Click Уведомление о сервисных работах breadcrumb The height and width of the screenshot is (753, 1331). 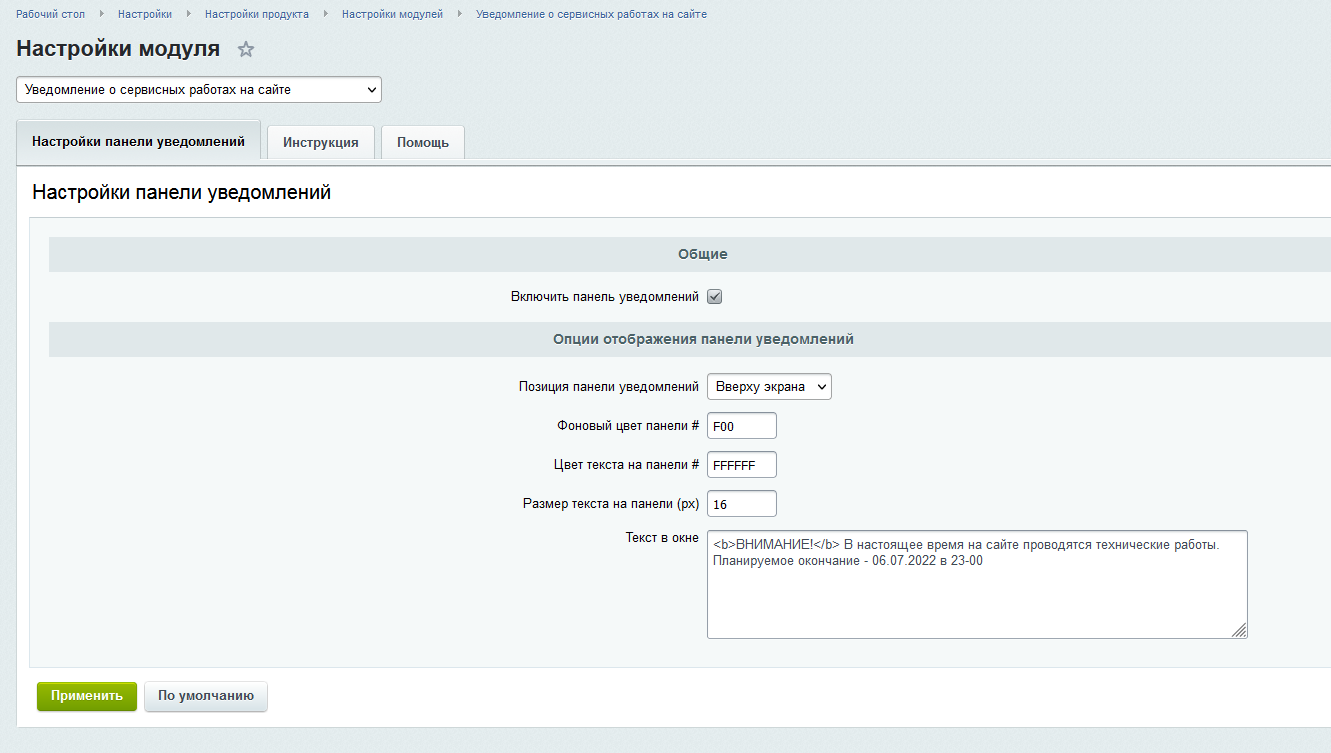pos(591,14)
